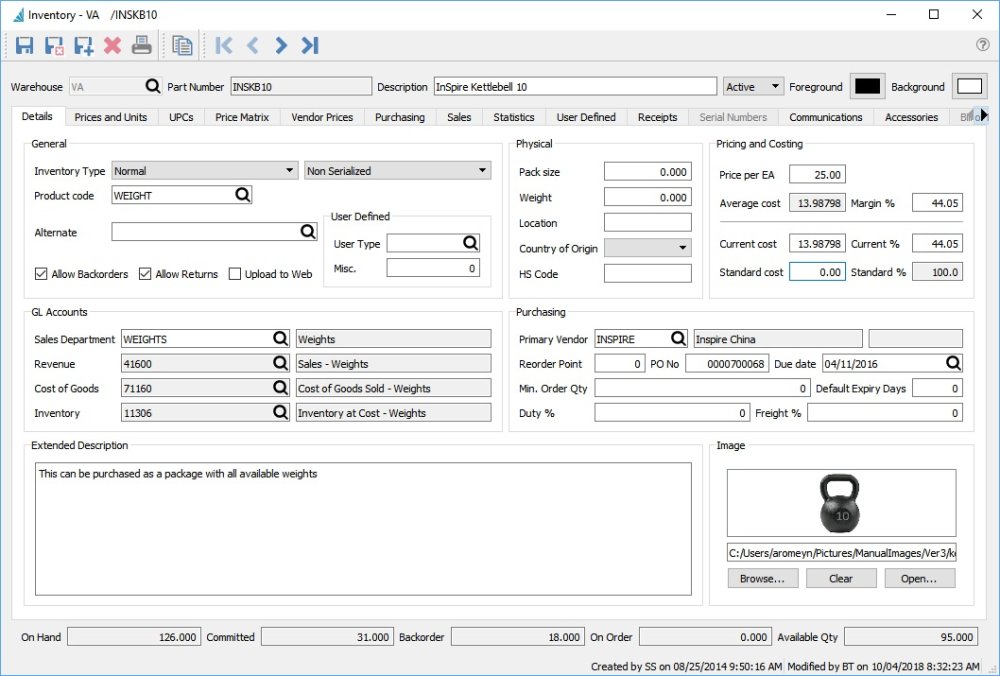Jump to first record arrow icon
The width and height of the screenshot is (1000, 676).
[224, 45]
